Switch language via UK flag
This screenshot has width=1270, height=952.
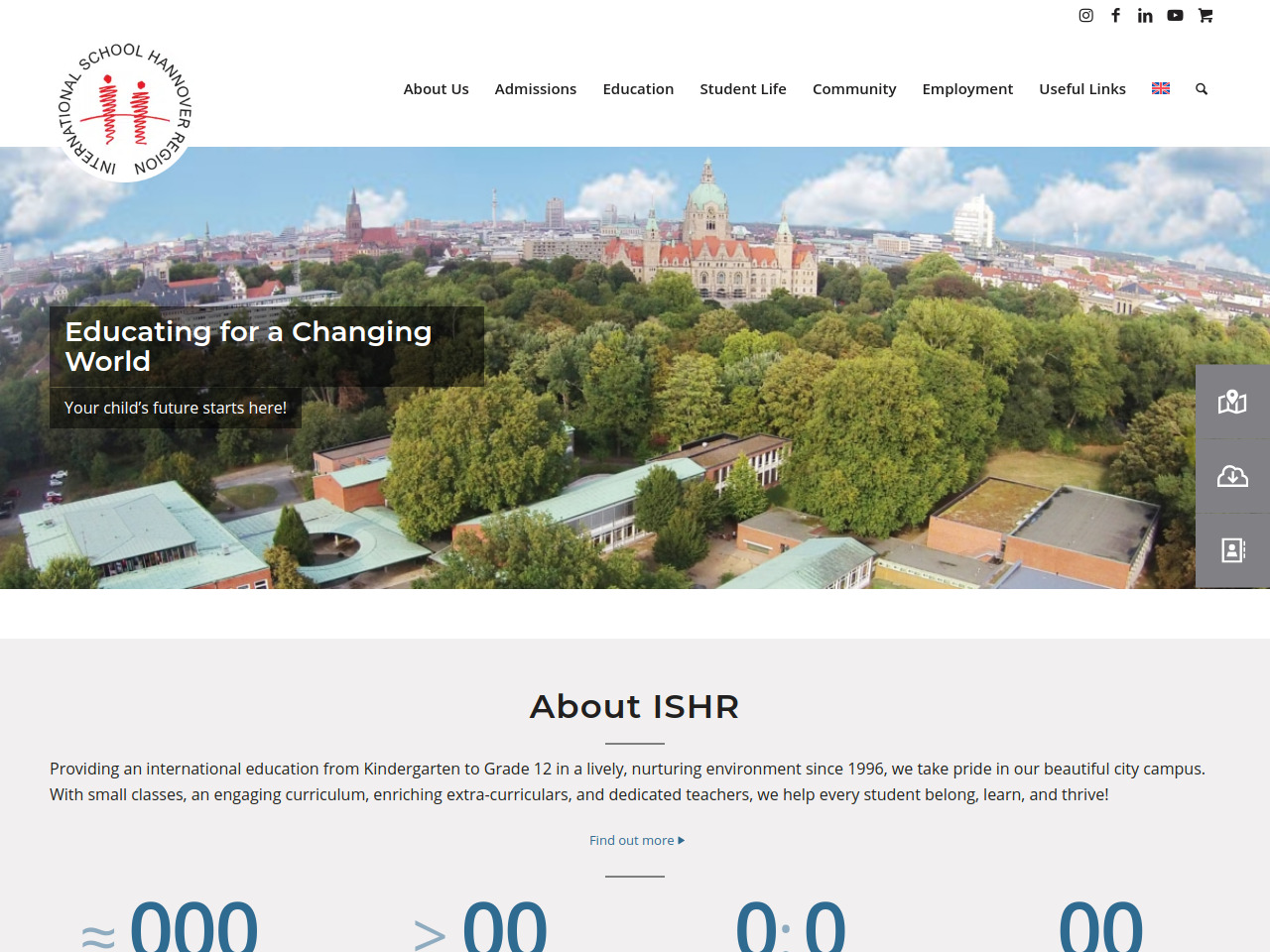[x=1161, y=89]
